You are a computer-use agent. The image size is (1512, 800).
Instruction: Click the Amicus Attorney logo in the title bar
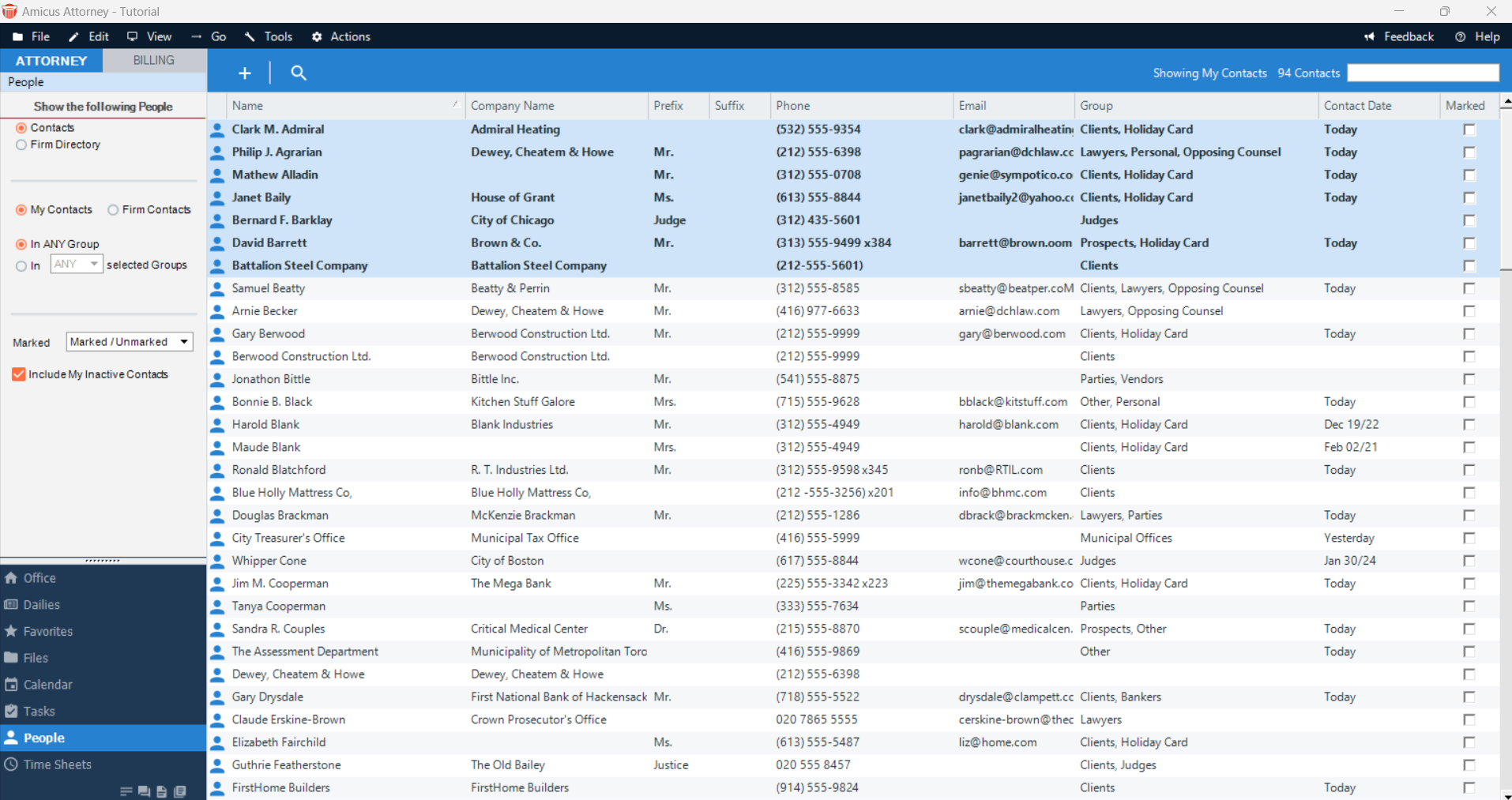[x=9, y=11]
